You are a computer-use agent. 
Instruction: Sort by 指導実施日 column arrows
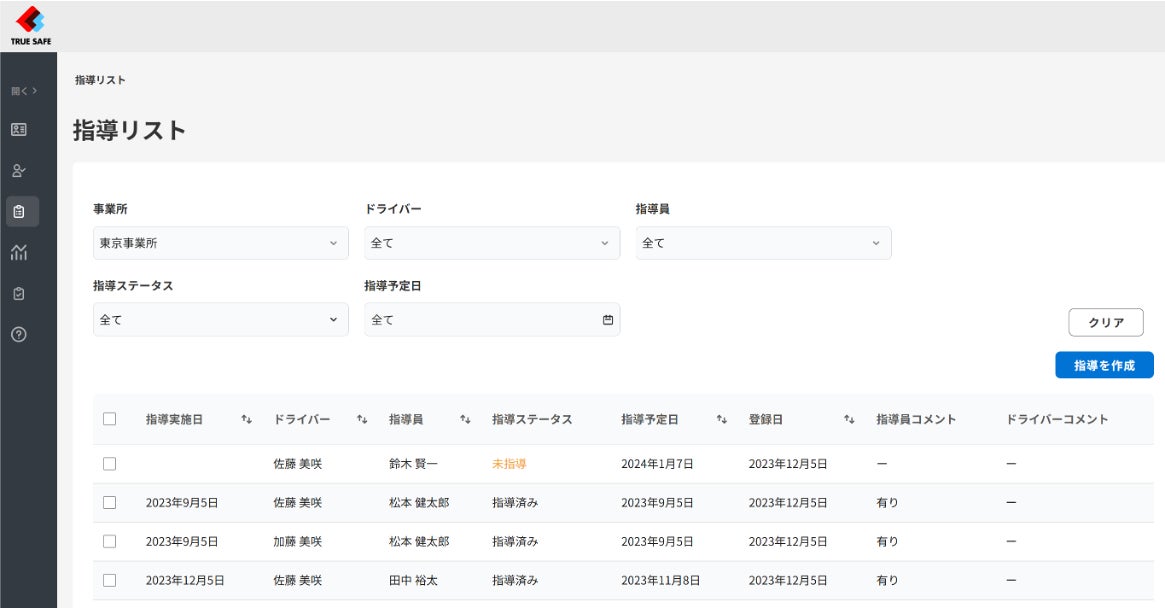click(246, 420)
